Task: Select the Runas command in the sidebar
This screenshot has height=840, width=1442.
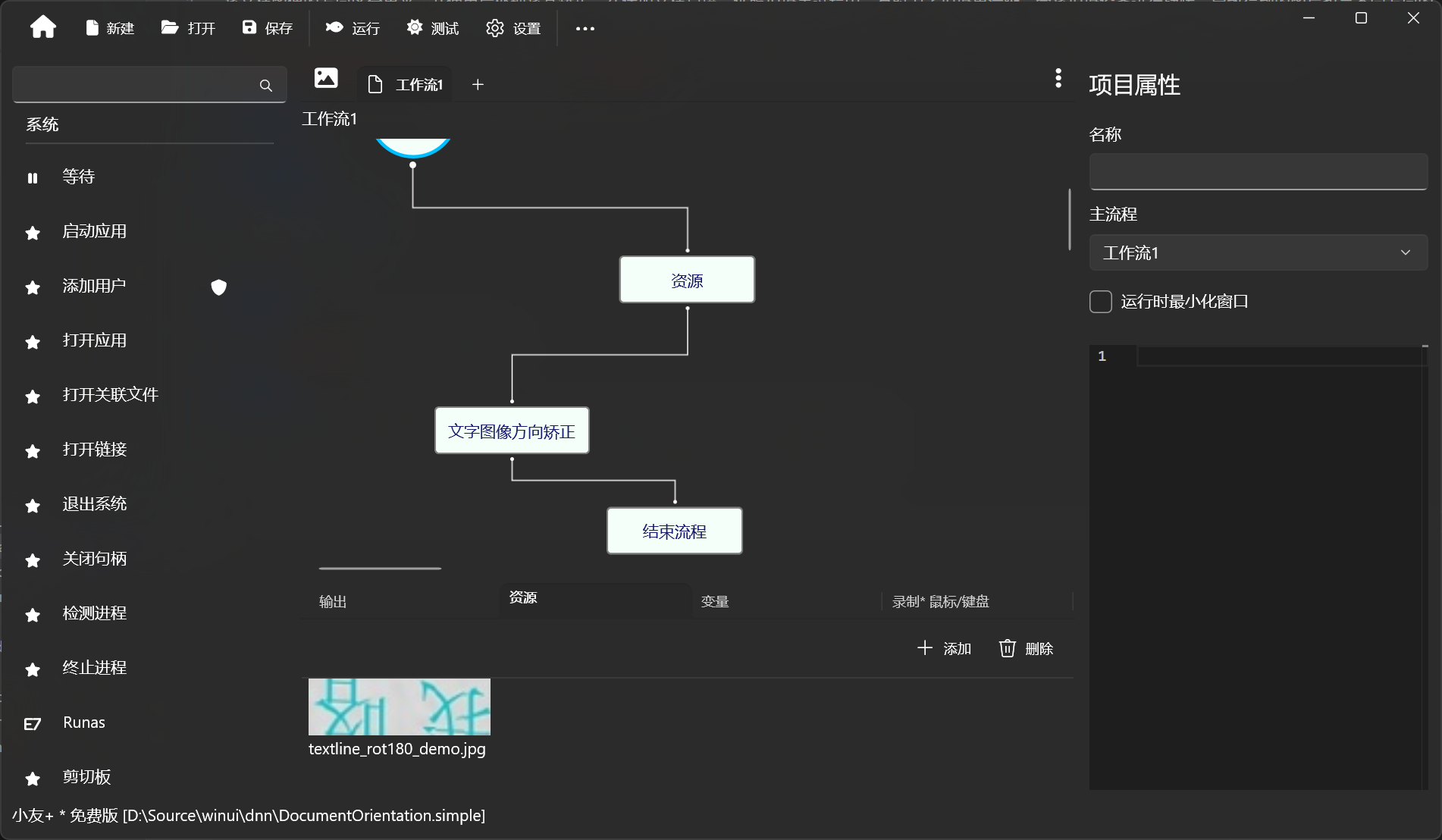Action: [83, 722]
